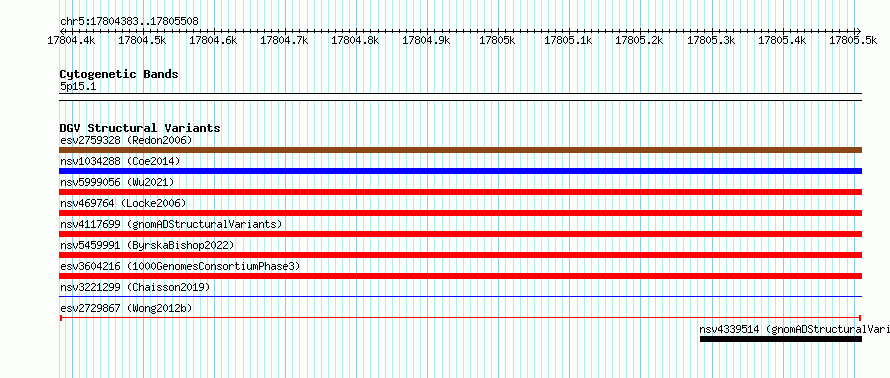Click the 17804.4k ruler tick label
890x378 pixels.
point(72,40)
